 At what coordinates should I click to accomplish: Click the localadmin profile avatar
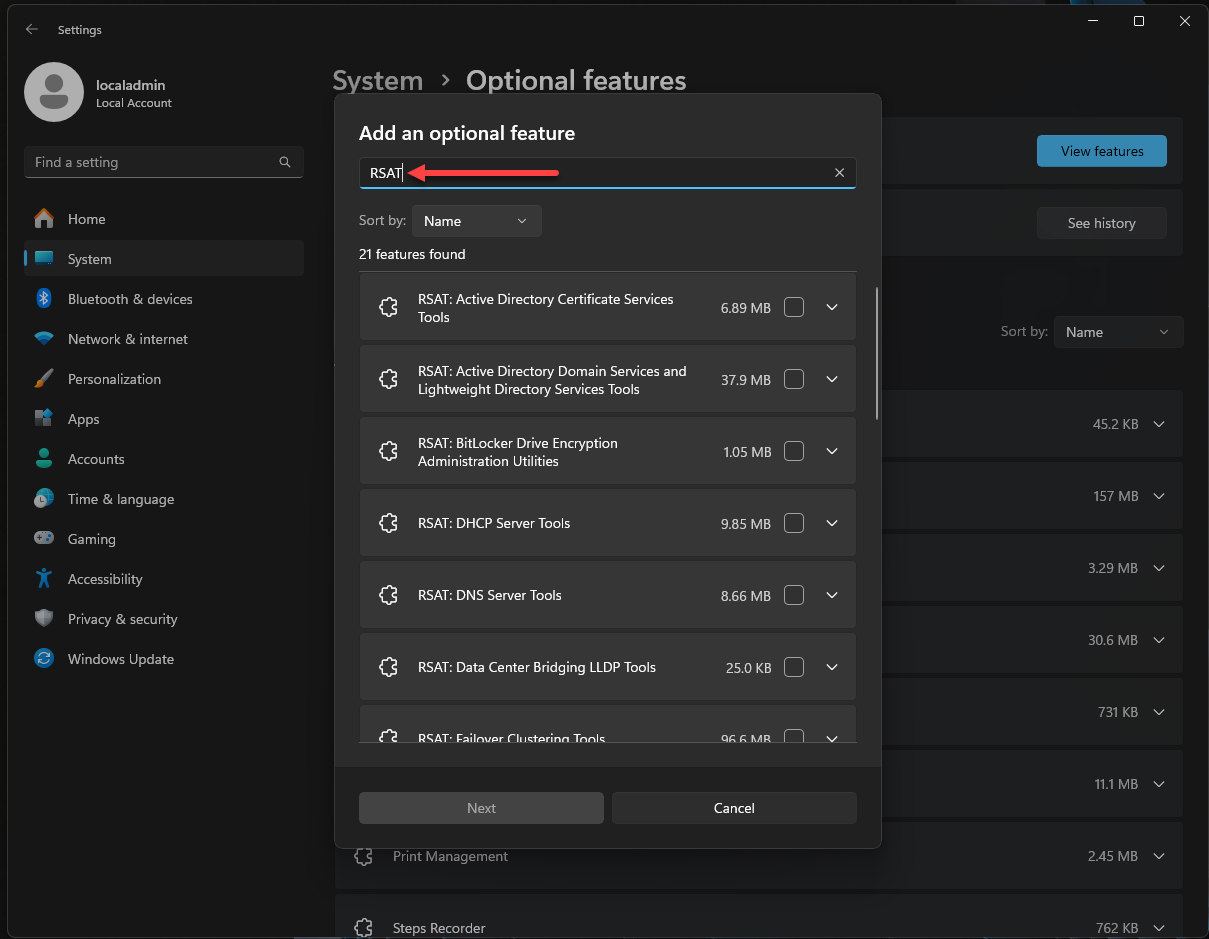click(x=54, y=92)
